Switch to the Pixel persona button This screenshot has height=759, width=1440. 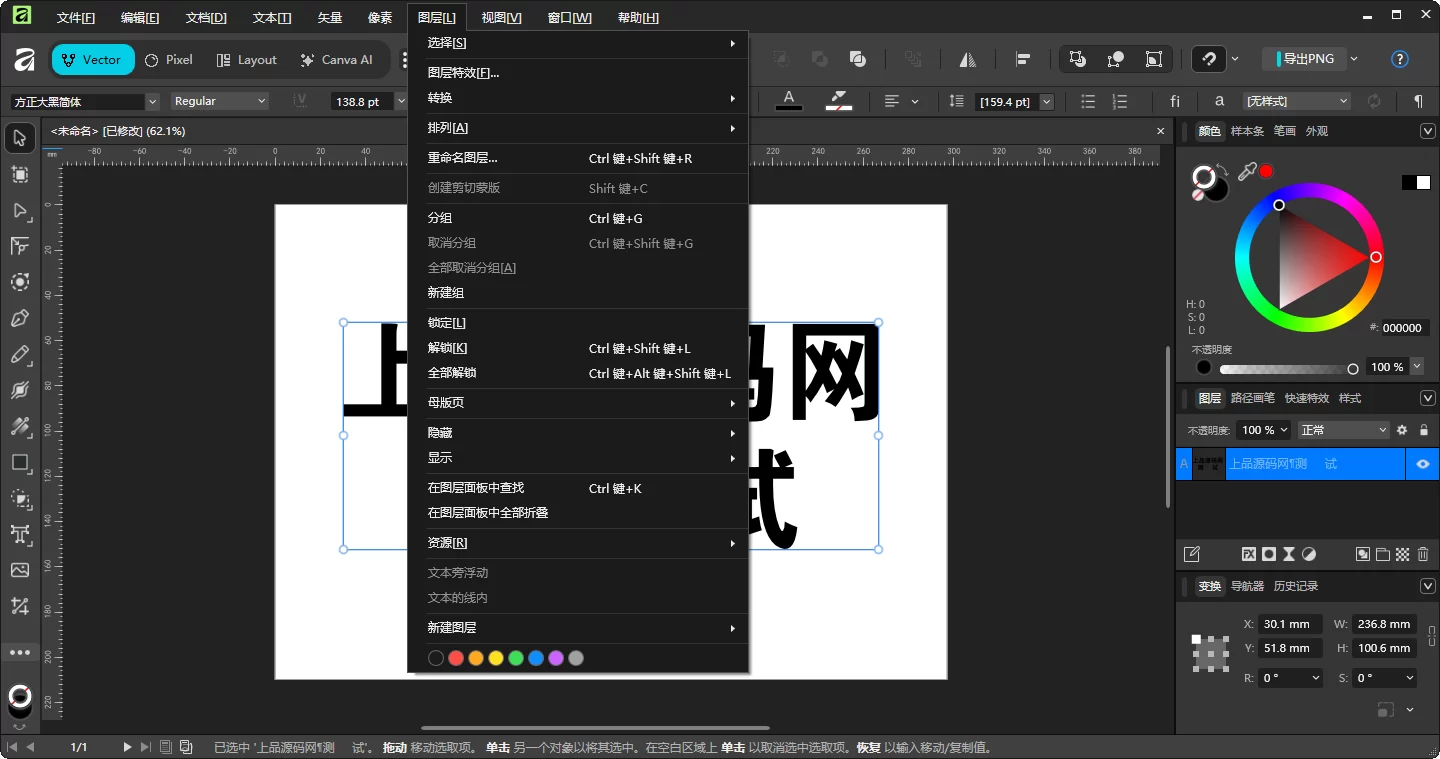[x=169, y=60]
